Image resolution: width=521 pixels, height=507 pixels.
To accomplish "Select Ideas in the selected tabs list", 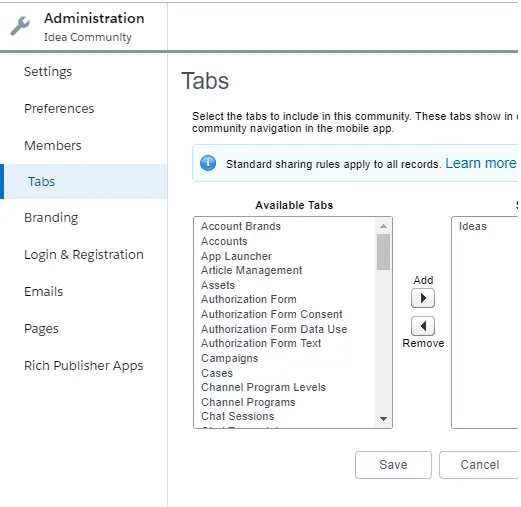I will (x=473, y=226).
